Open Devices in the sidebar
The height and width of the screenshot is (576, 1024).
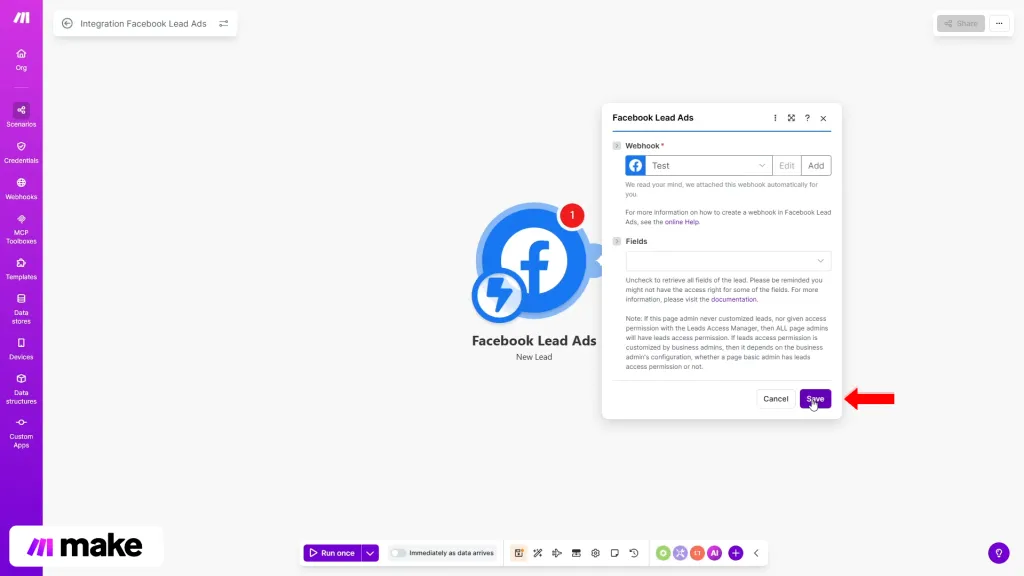click(x=21, y=349)
